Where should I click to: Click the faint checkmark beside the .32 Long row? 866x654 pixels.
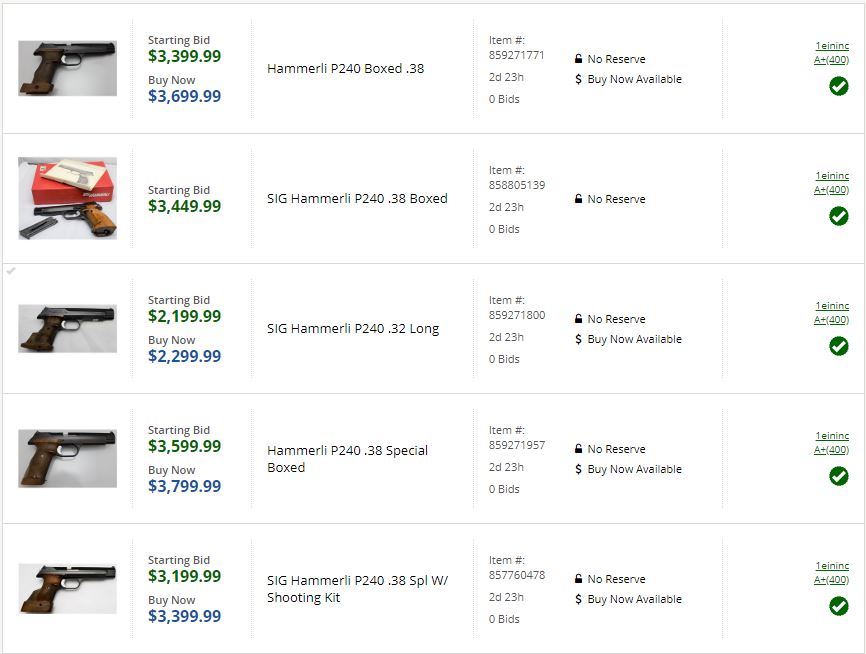[10, 271]
